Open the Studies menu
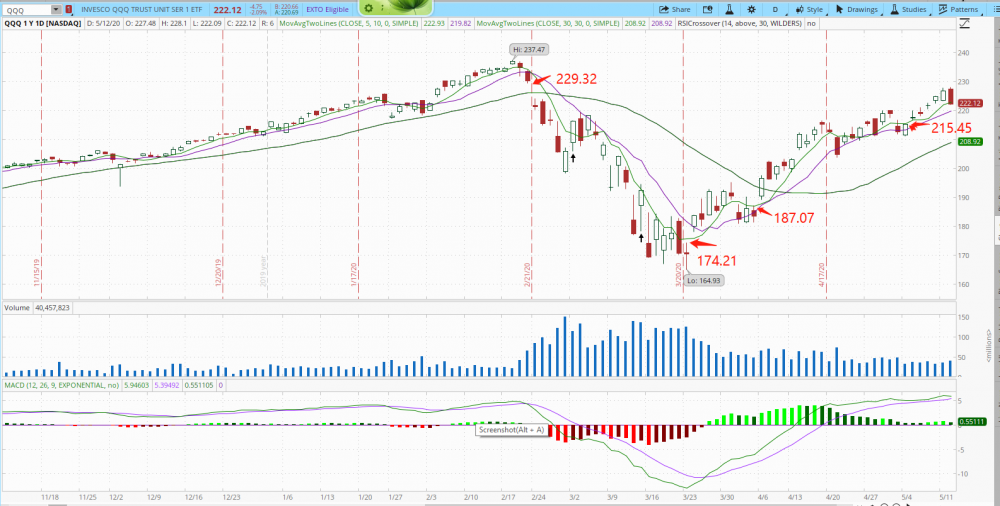Screen dimensions: 1000x506 [908, 9]
